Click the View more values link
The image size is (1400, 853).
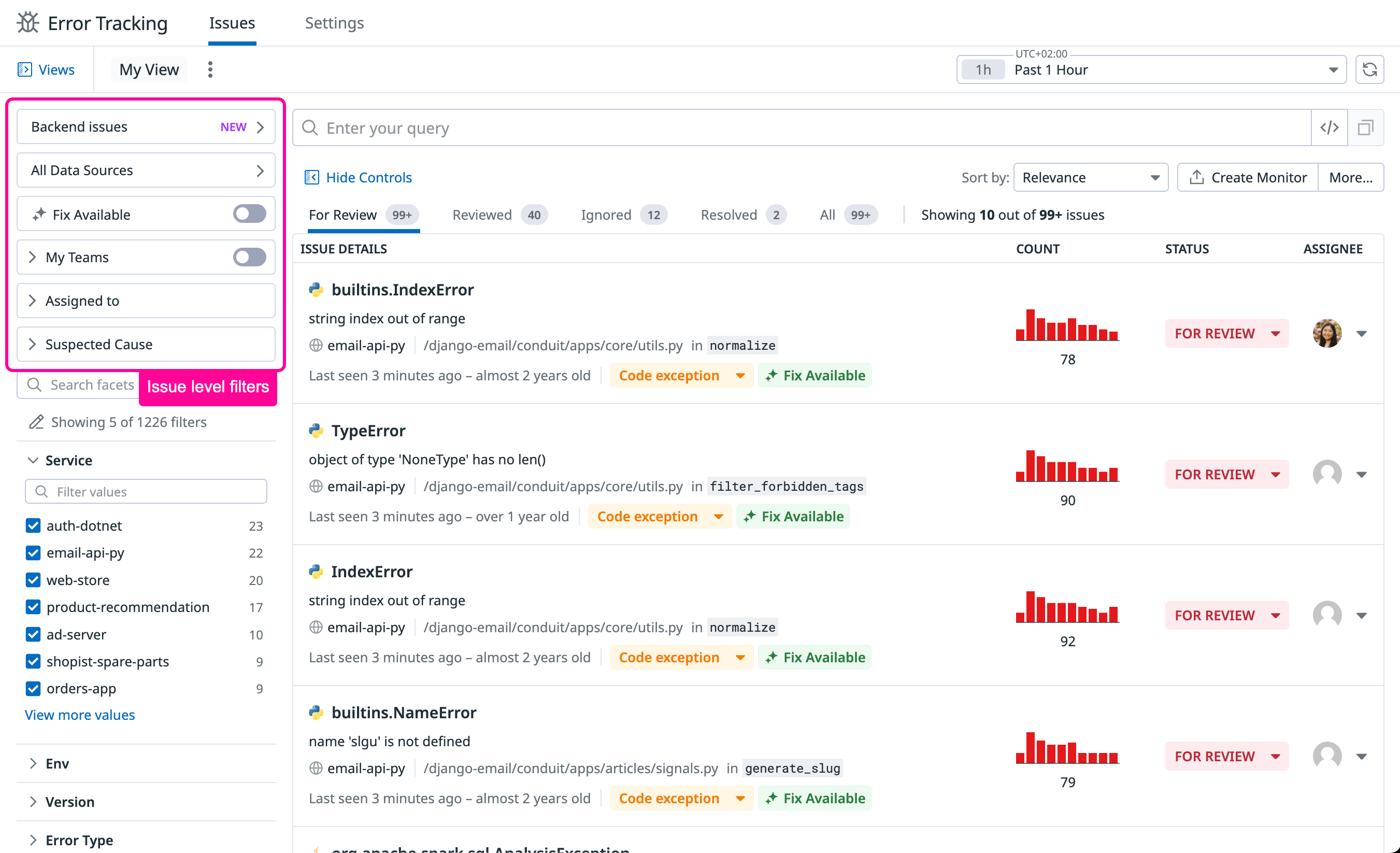coord(80,714)
